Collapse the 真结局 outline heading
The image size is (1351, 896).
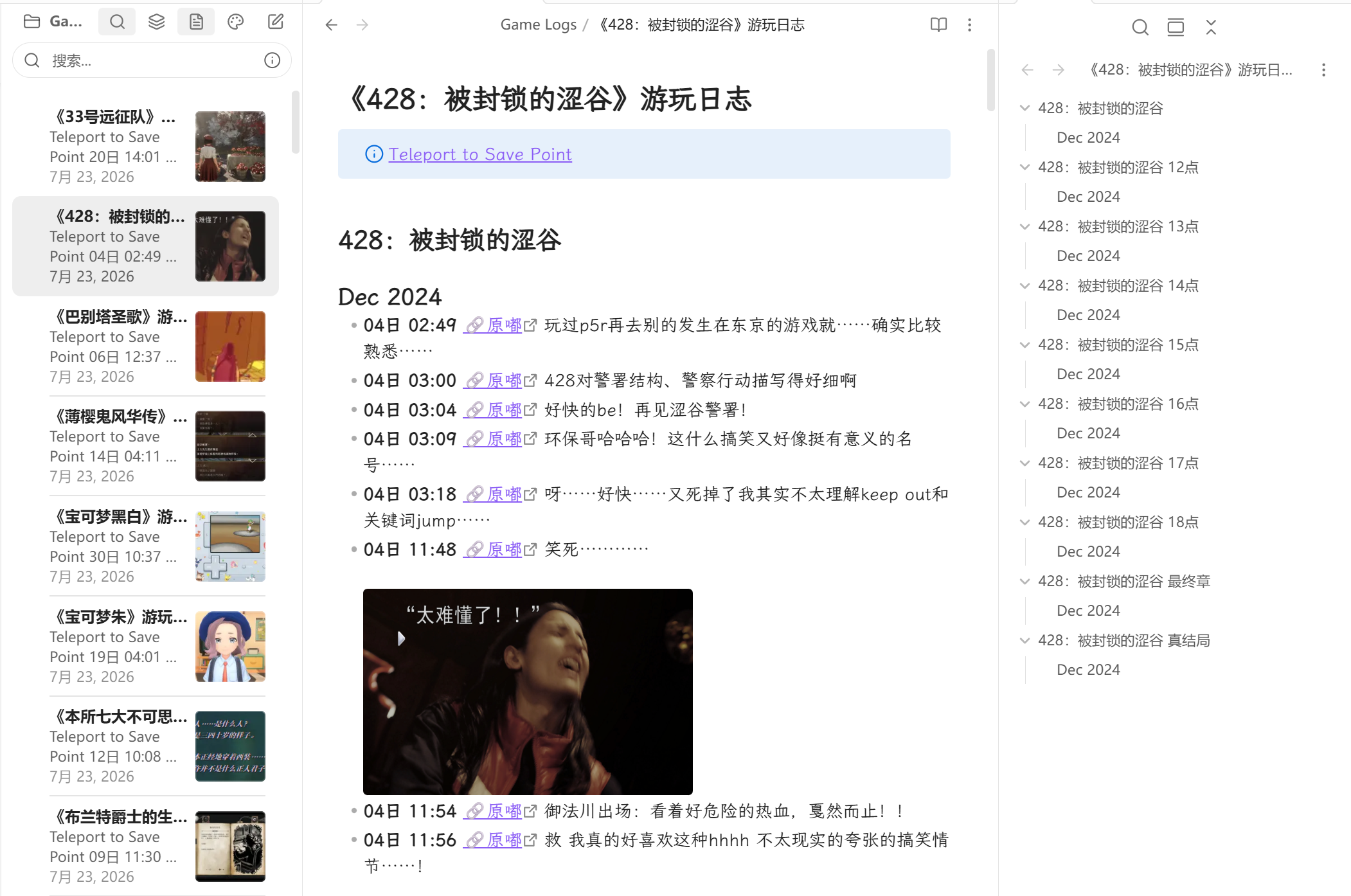[1025, 640]
